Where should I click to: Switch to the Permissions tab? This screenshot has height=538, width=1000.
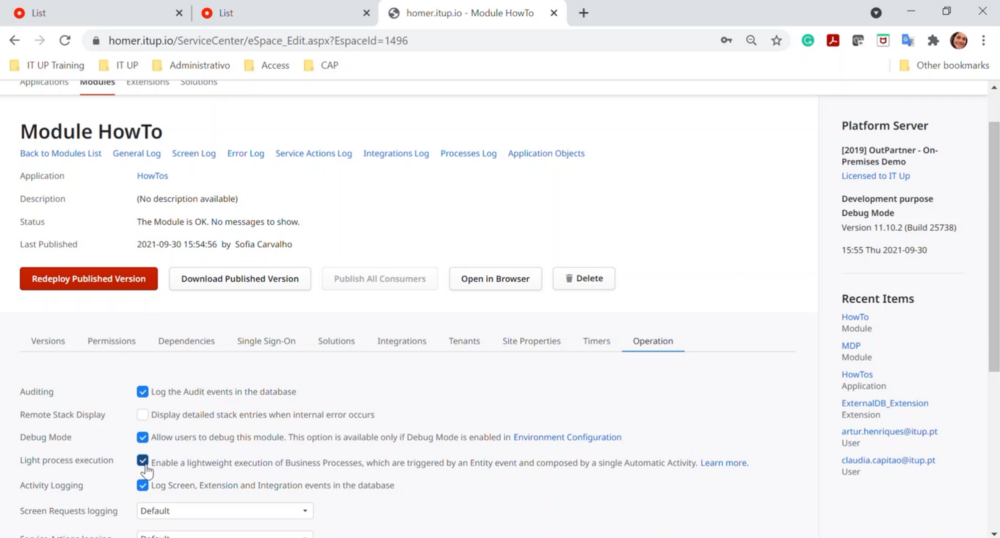(112, 341)
